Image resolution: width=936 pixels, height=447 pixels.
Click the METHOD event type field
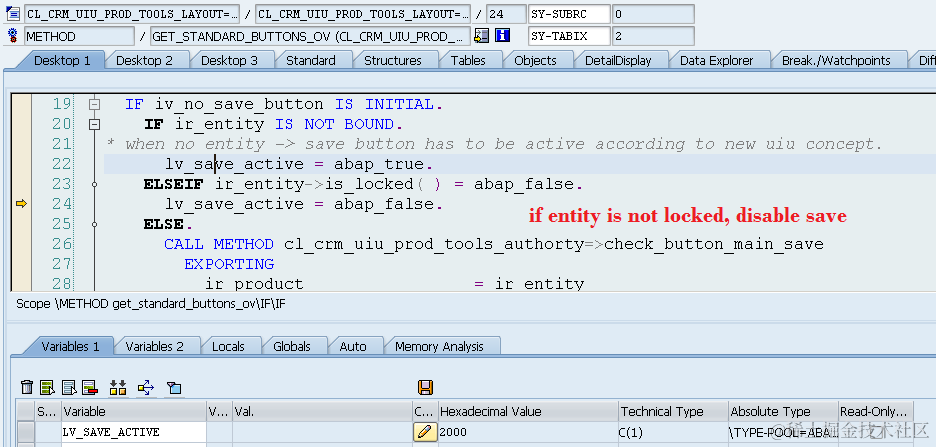click(79, 36)
